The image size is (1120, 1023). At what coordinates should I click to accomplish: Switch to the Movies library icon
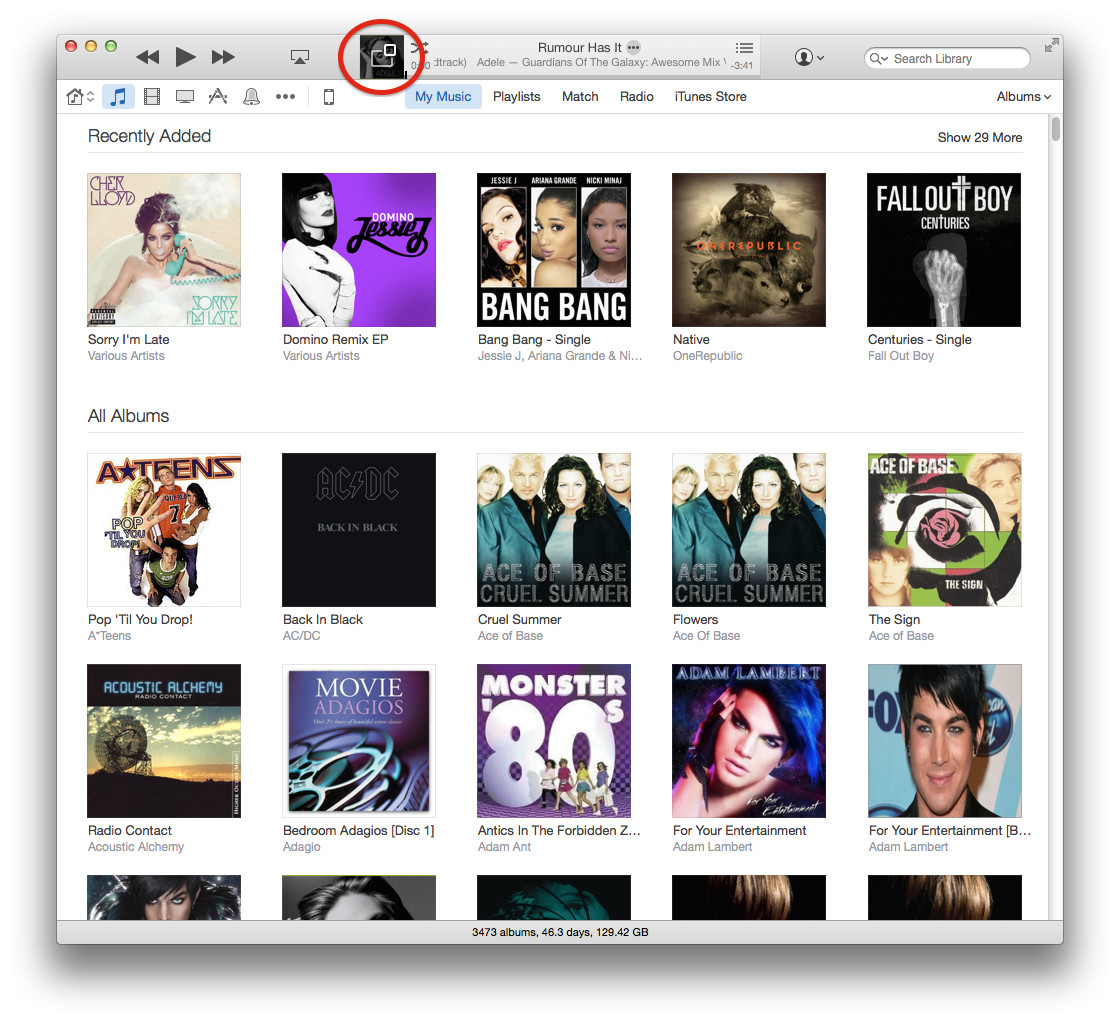[151, 96]
